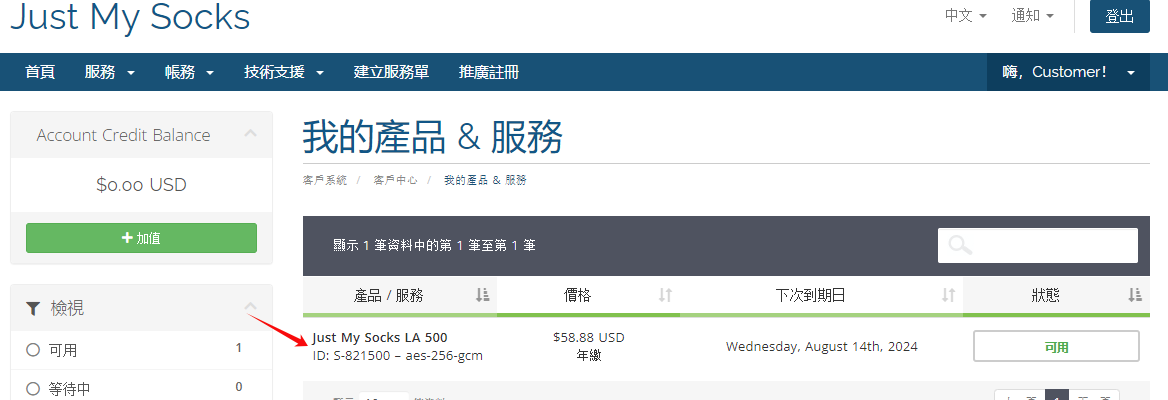Viewport: 1168px width, 400px height.
Task: Click the 登出 logout button
Action: 1119,16
